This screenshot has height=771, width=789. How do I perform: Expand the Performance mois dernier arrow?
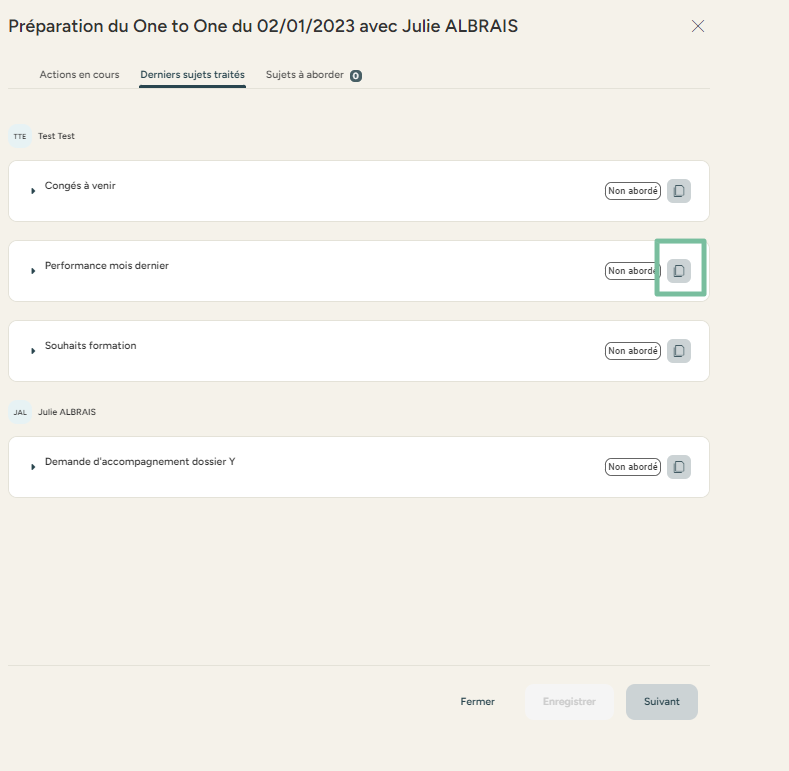(x=33, y=271)
